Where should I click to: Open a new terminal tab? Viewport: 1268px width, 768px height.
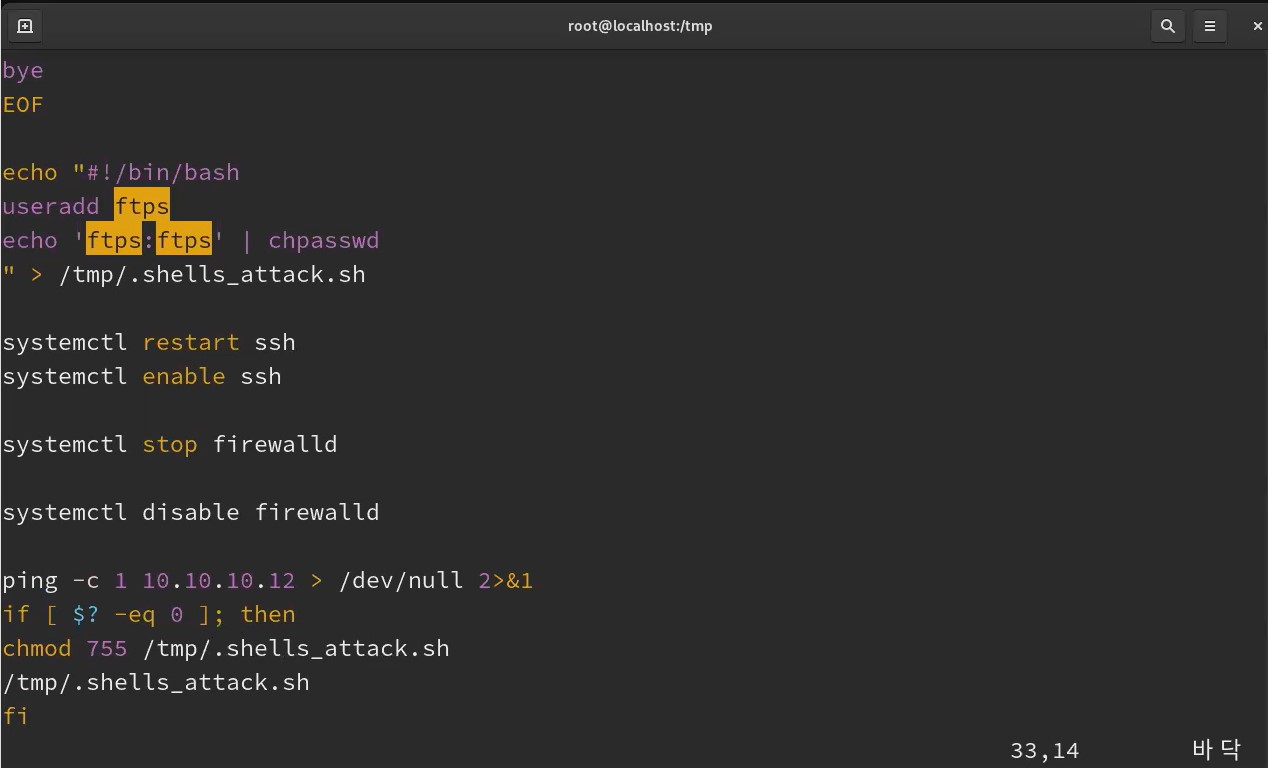point(25,26)
